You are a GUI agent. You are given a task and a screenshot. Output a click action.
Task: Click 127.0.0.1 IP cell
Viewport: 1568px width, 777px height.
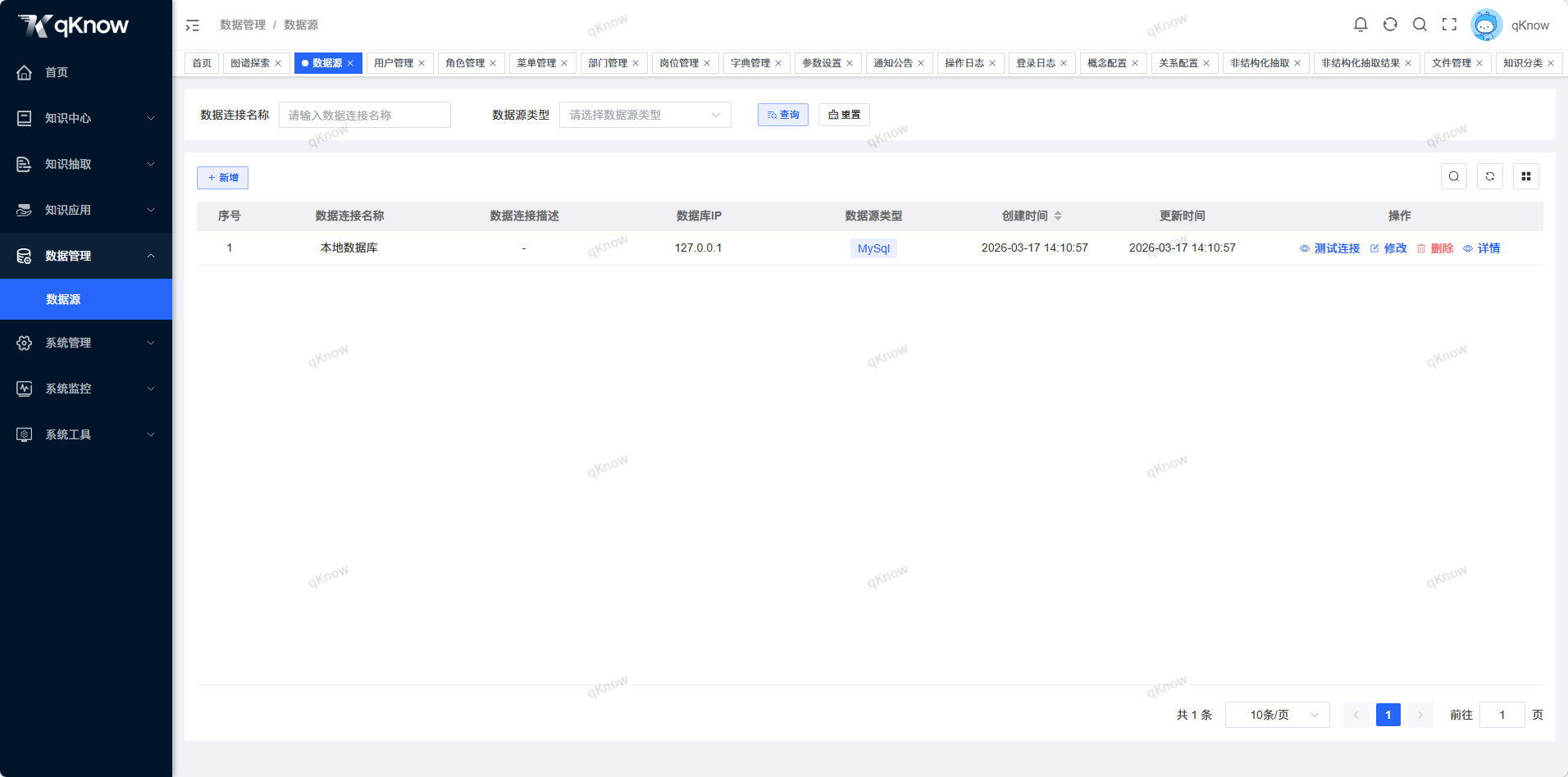tap(699, 248)
